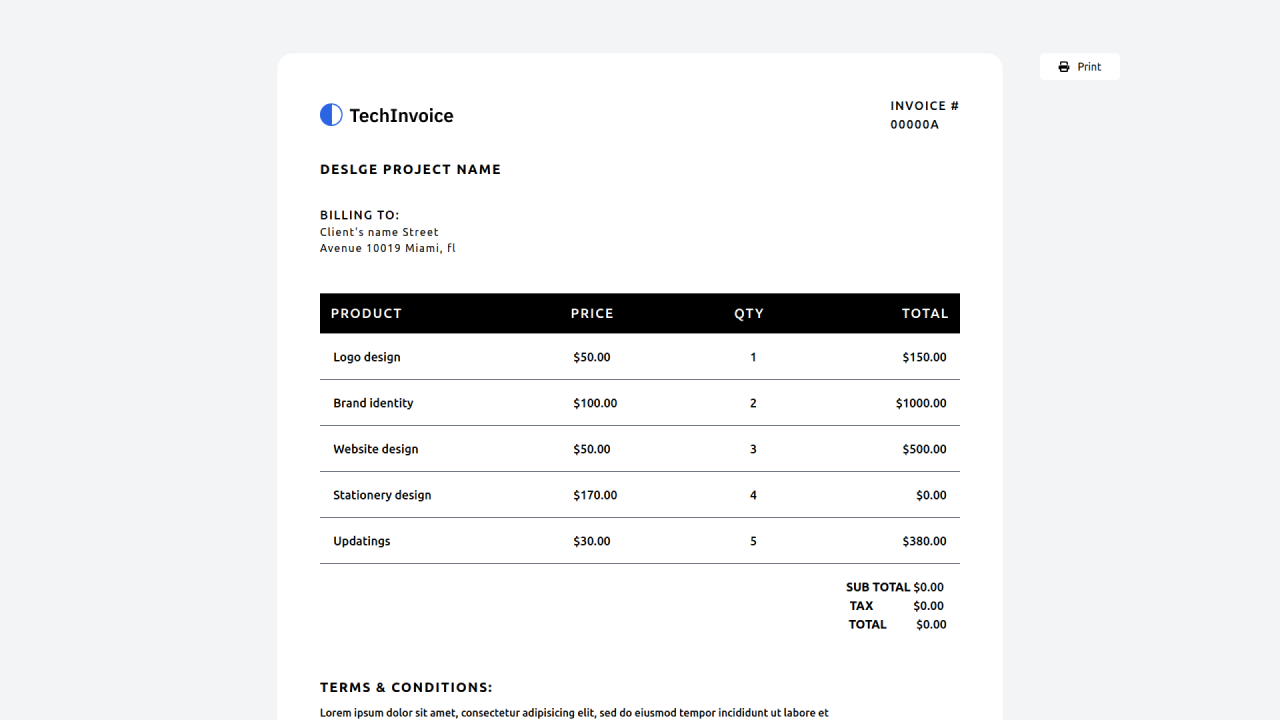Select the invoice number 00000A
The height and width of the screenshot is (720, 1280).
point(914,125)
